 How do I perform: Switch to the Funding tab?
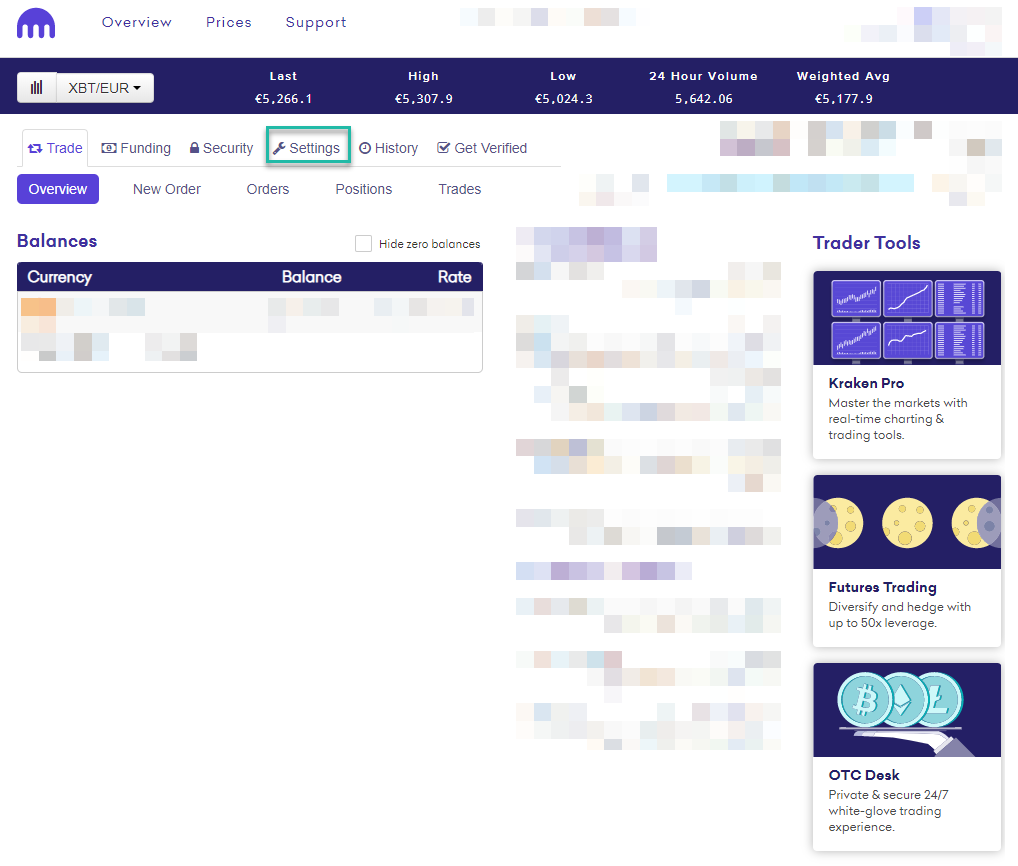pyautogui.click(x=136, y=147)
